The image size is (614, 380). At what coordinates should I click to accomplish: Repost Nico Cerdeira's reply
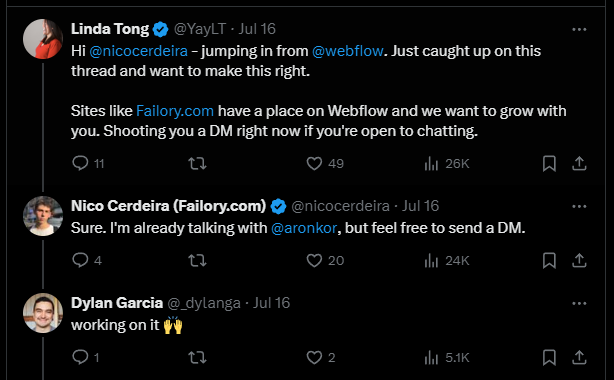197,261
